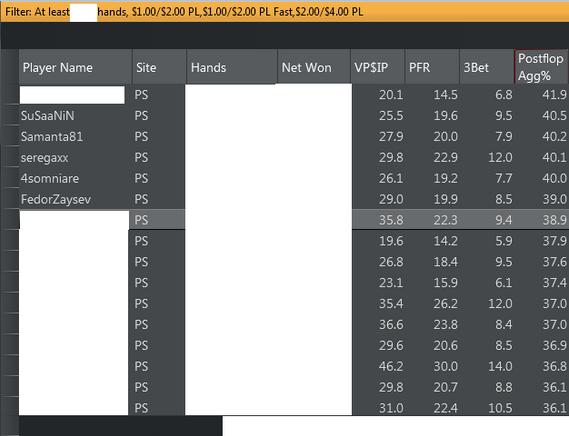Image resolution: width=569 pixels, height=436 pixels.
Task: Click the Postflop Agg% column header
Action: coord(542,67)
